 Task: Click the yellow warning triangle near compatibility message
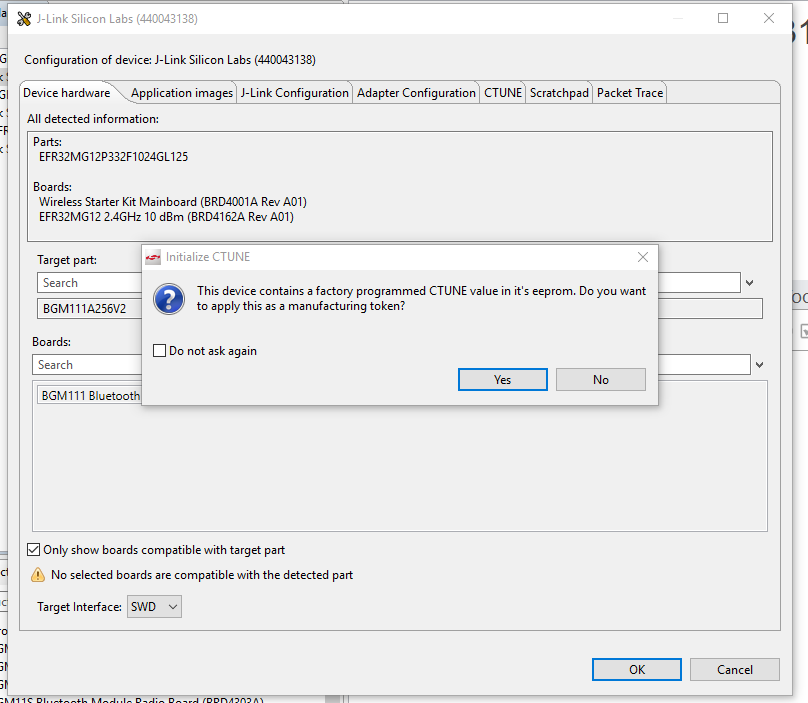pos(38,574)
